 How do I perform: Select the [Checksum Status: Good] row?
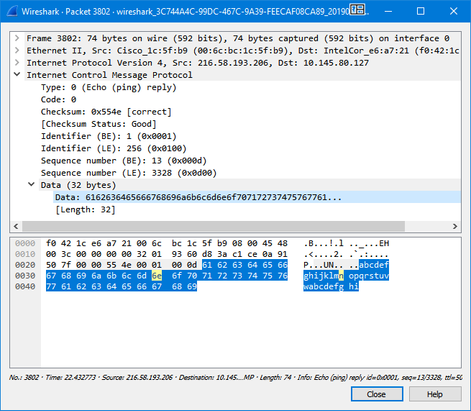(x=98, y=124)
